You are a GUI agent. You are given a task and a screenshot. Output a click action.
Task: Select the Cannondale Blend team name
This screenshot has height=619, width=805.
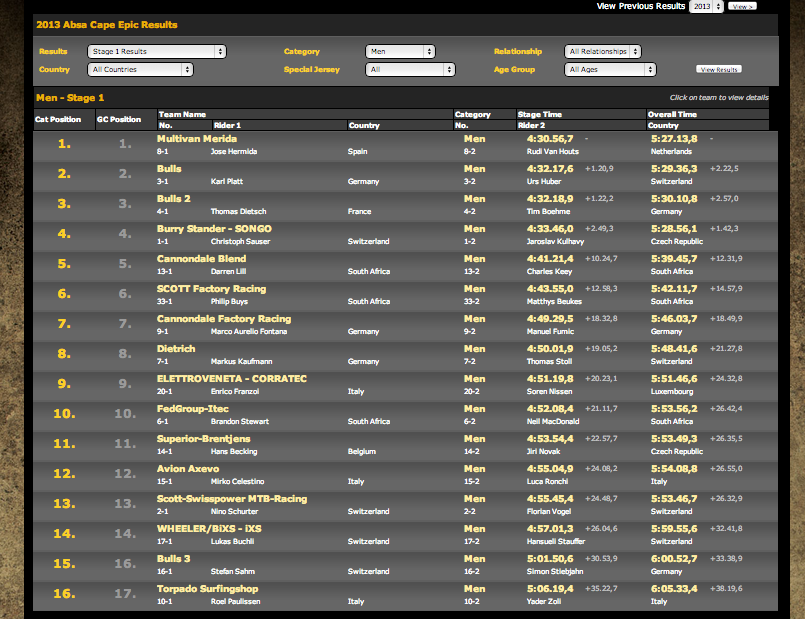click(x=203, y=259)
